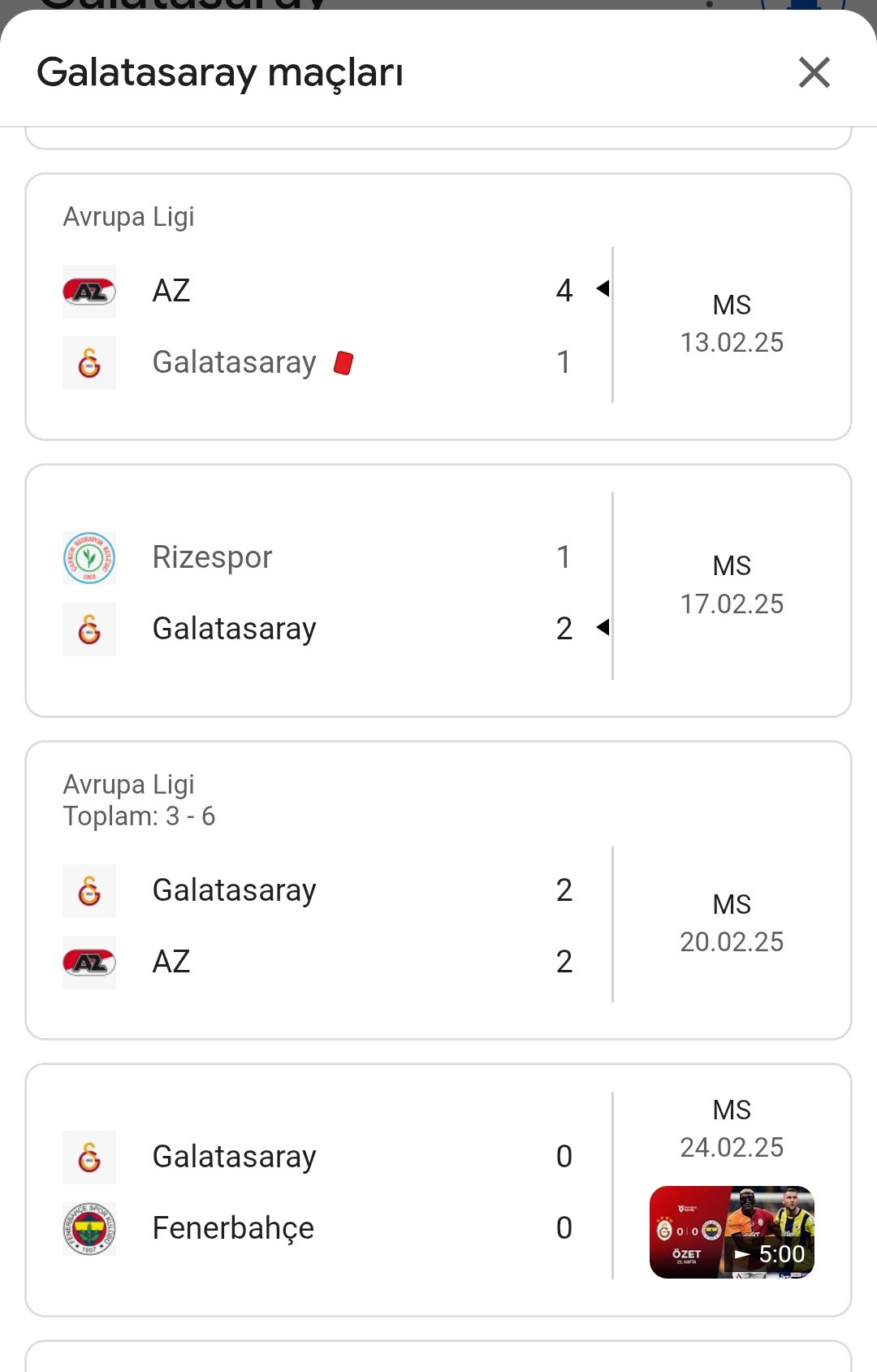This screenshot has height=1372, width=877.
Task: Open match dated 17.02.25
Action: click(438, 591)
